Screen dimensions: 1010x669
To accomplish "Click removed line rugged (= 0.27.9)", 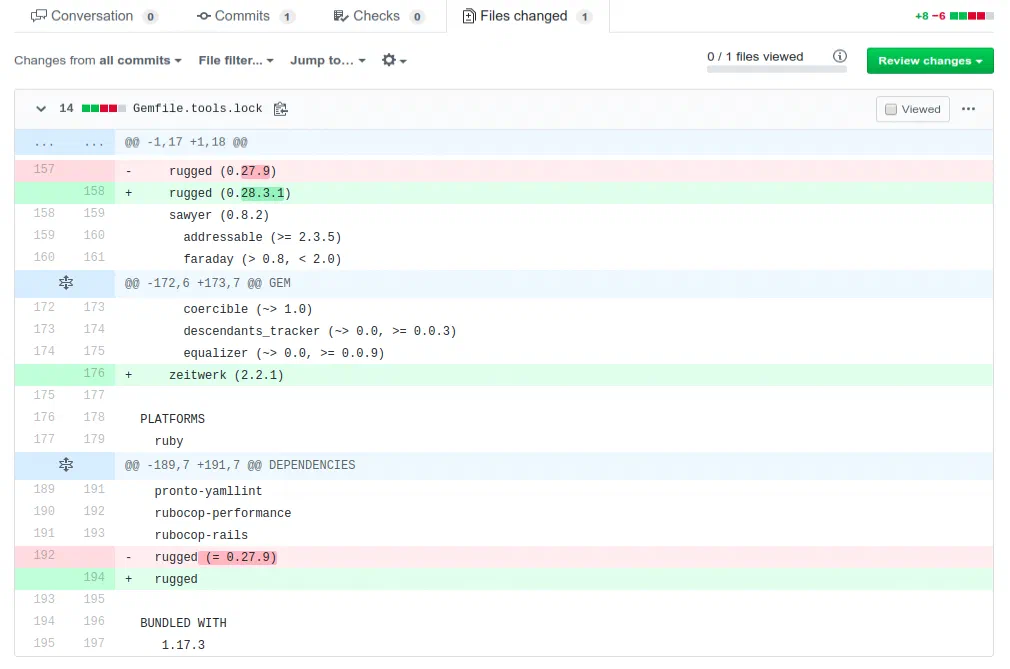I will (x=504, y=557).
